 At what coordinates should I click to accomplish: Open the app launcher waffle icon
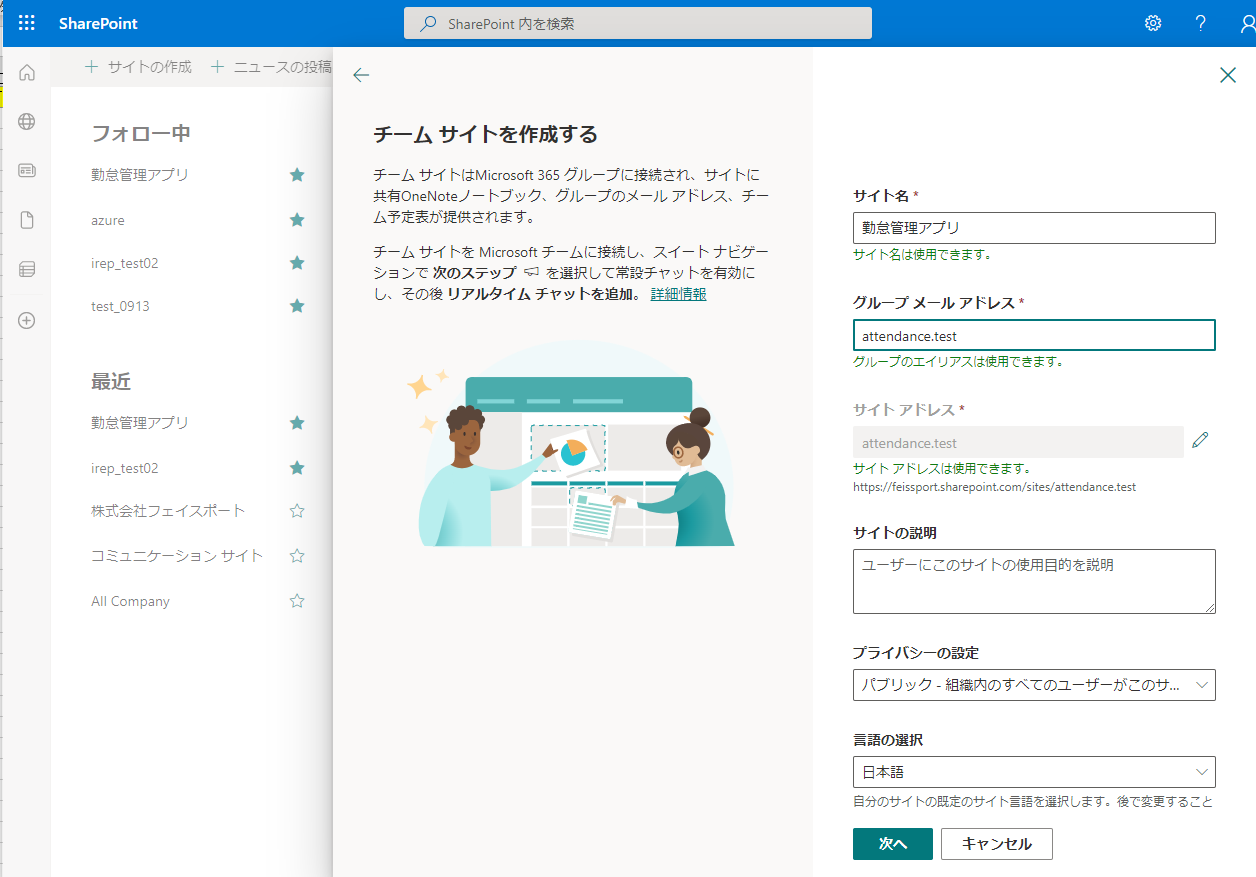tap(27, 23)
